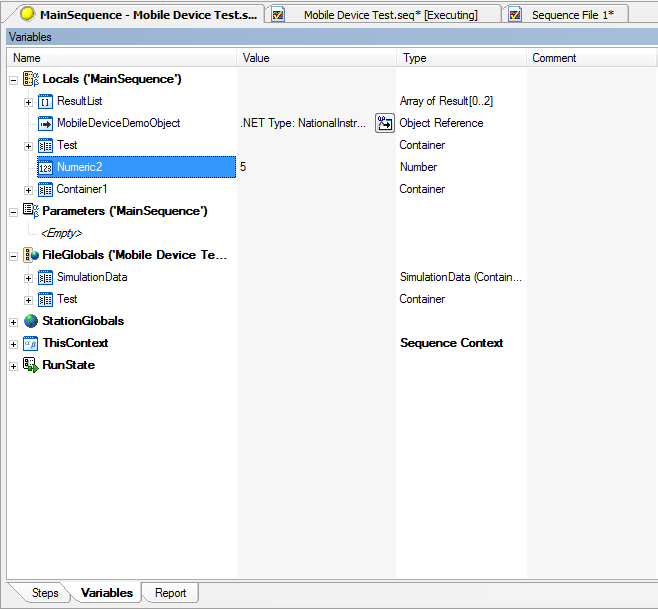The height and width of the screenshot is (609, 658).
Task: Expand the SimulationData container
Action: [28, 277]
